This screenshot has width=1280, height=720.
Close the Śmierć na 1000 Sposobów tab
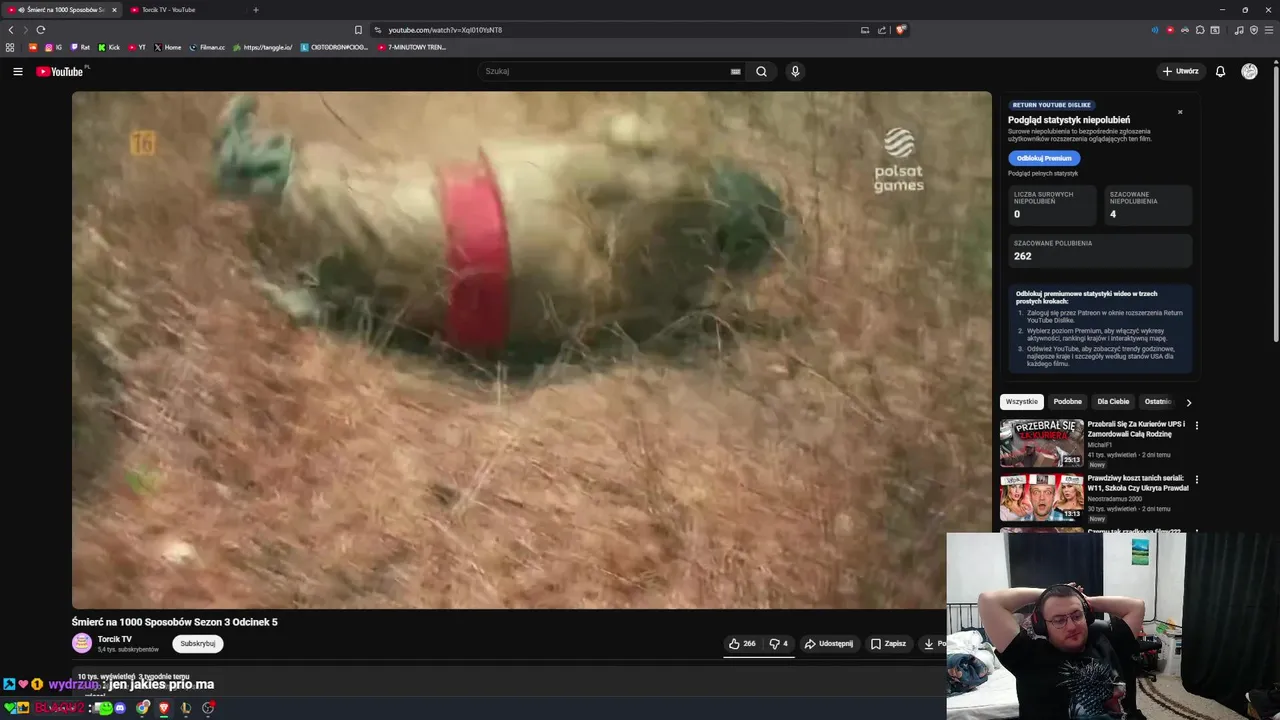click(x=113, y=10)
